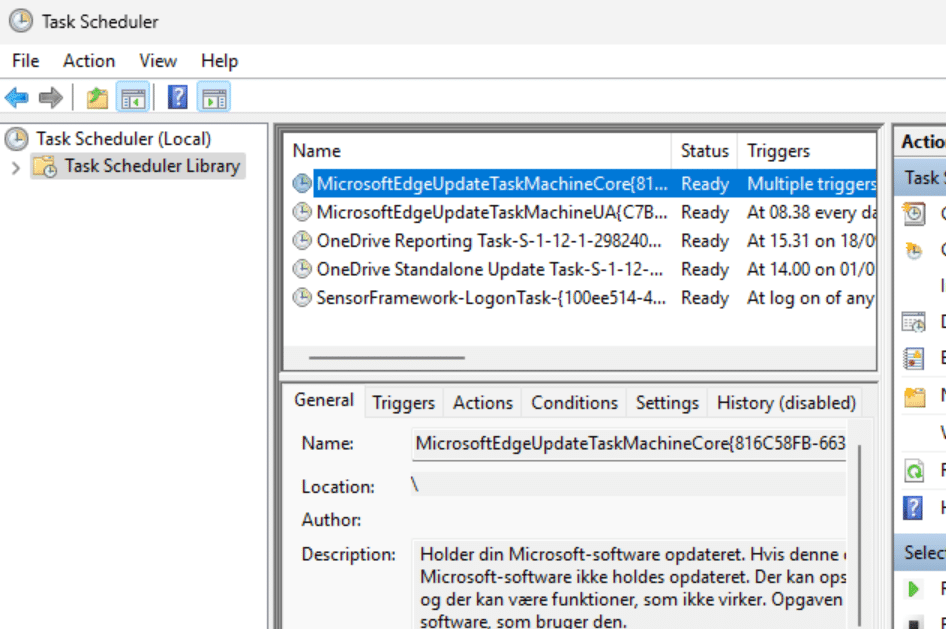Click the clock icon of MicrosoftEdgeUpdateTaskMachineUA row
Image resolution: width=946 pixels, height=629 pixels.
pos(302,212)
